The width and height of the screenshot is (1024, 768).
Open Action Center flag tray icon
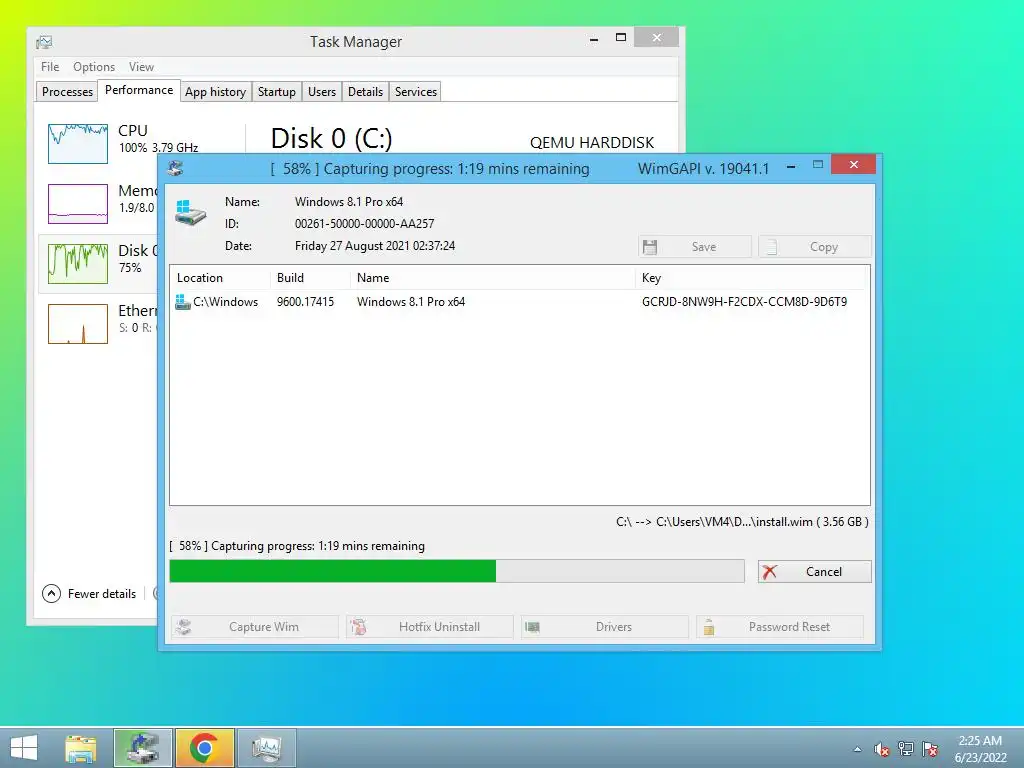(930, 749)
